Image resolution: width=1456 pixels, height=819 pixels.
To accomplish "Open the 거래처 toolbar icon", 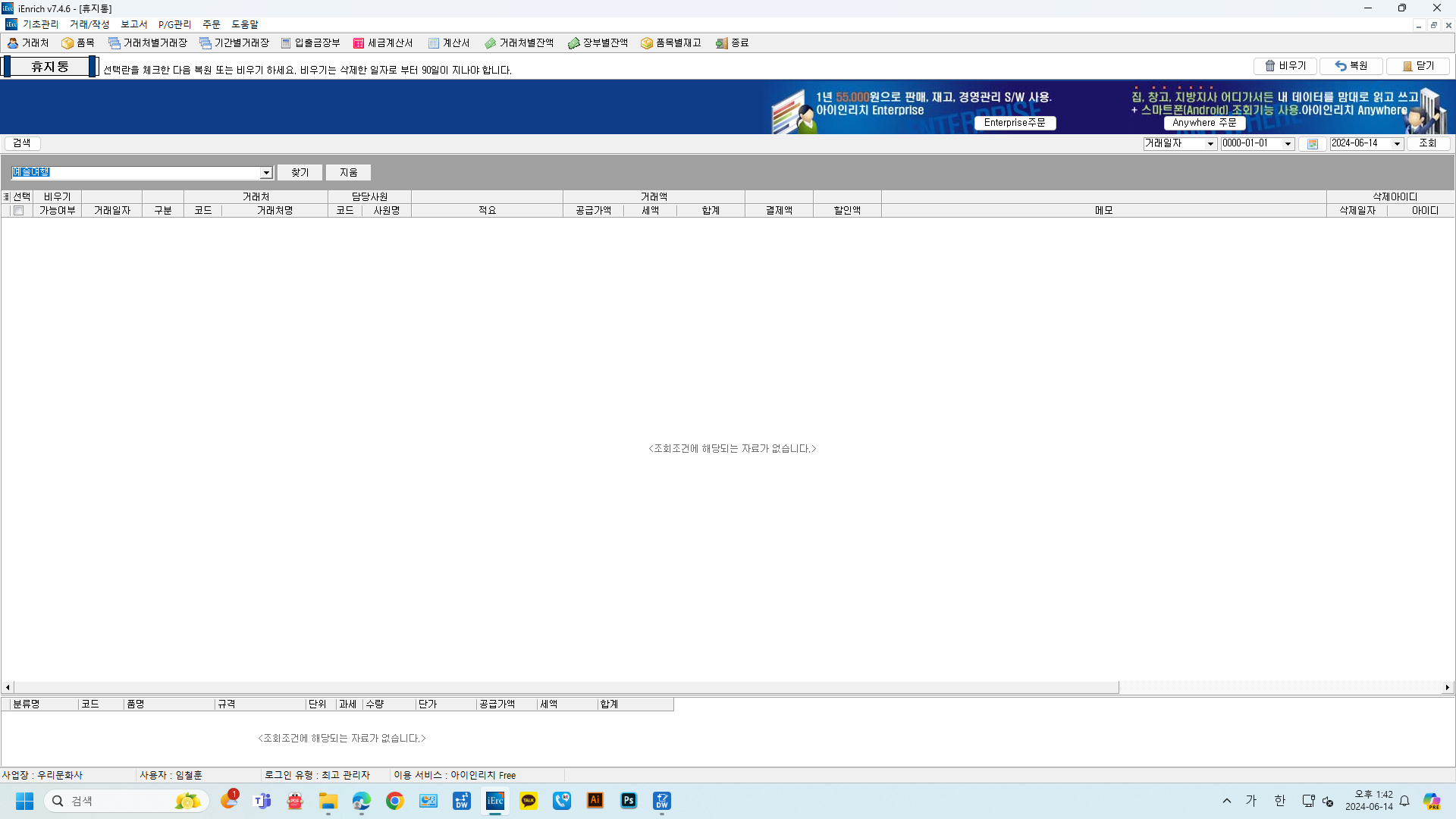I will 28,43.
